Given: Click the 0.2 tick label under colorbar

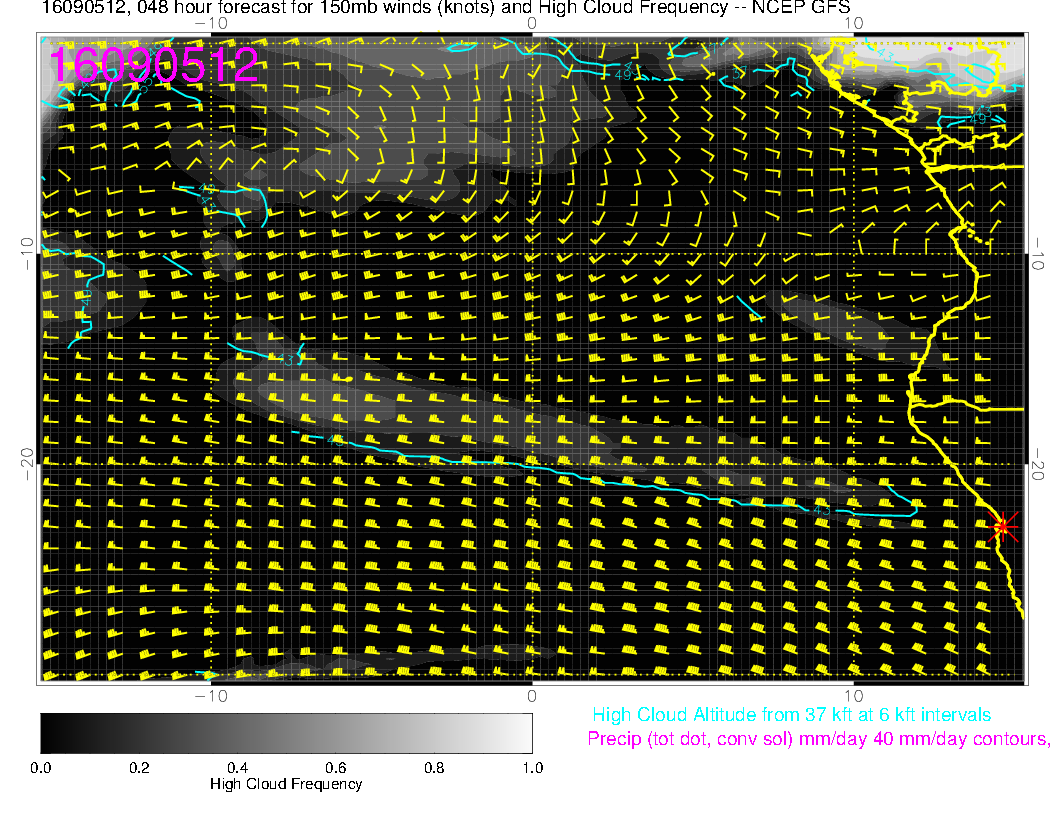Looking at the screenshot, I should (139, 767).
